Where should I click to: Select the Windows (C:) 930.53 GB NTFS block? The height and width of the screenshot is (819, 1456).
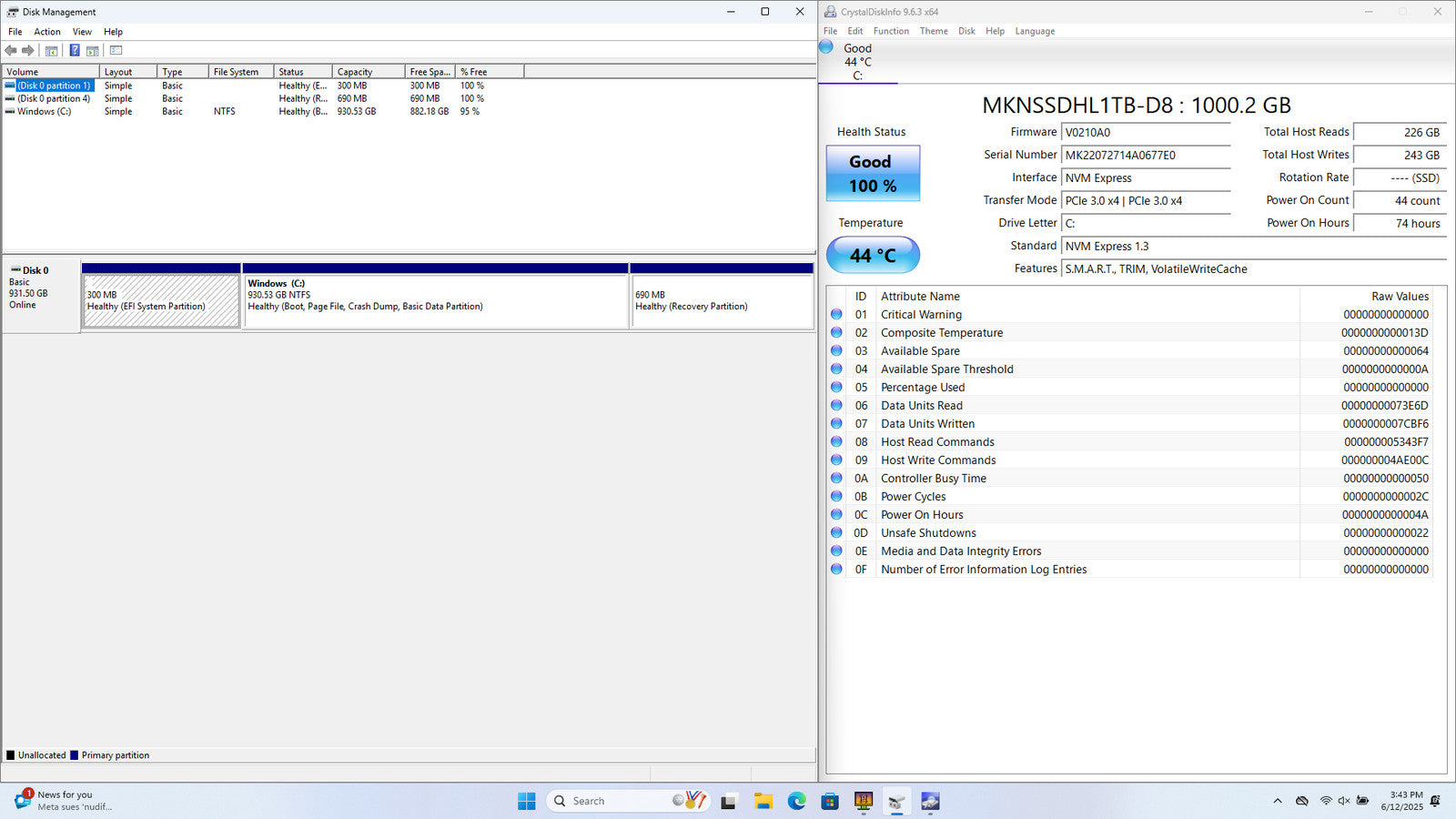coord(436,301)
